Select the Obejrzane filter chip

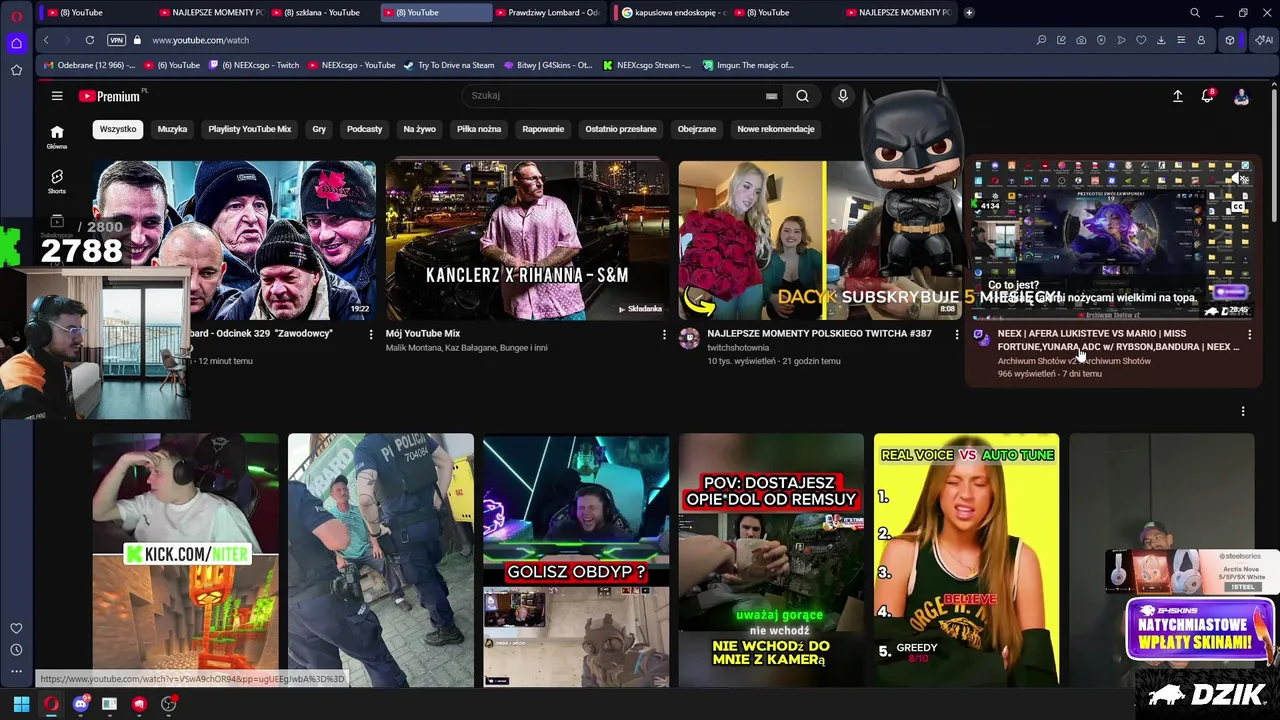point(697,129)
